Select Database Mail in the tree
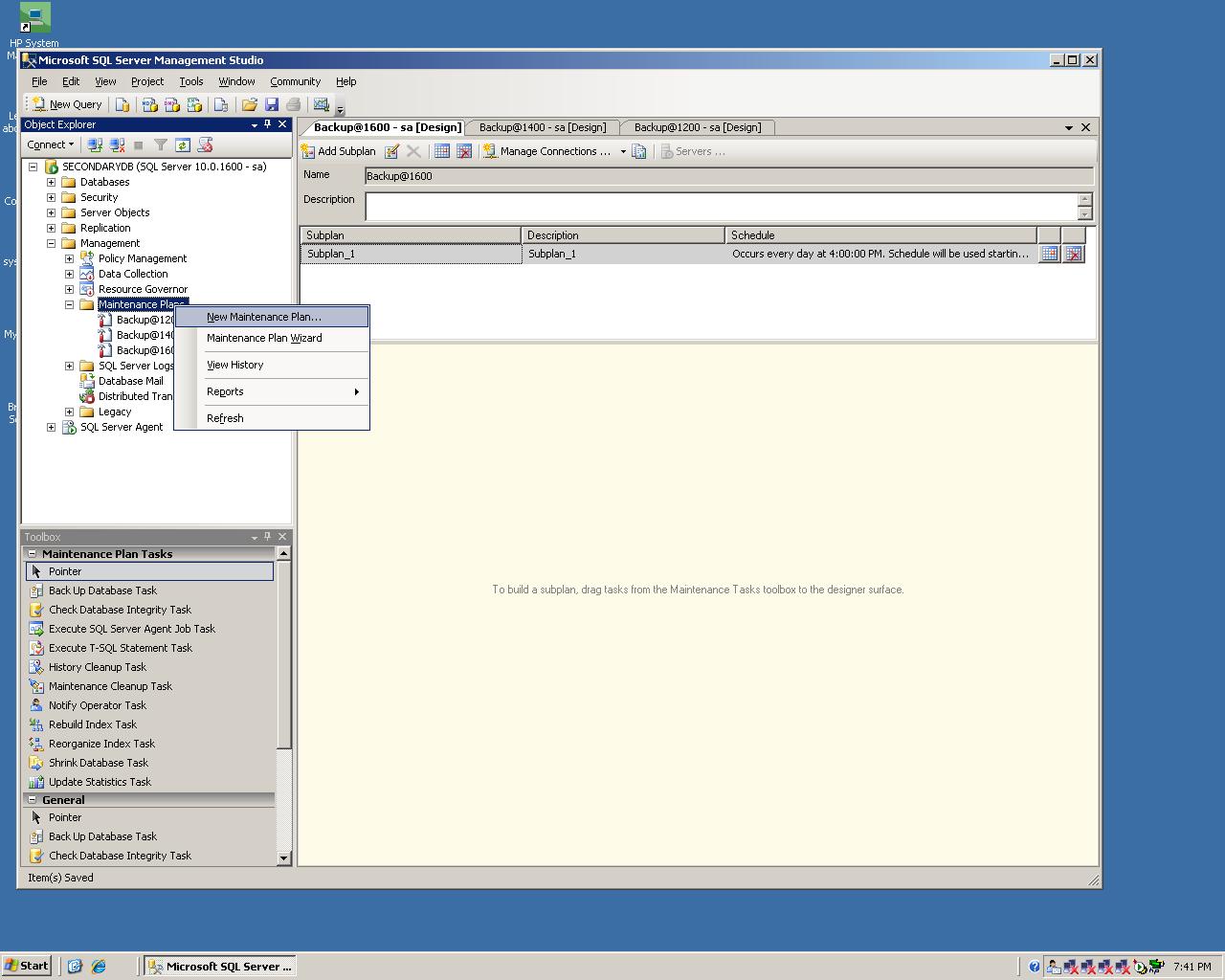 click(x=130, y=381)
